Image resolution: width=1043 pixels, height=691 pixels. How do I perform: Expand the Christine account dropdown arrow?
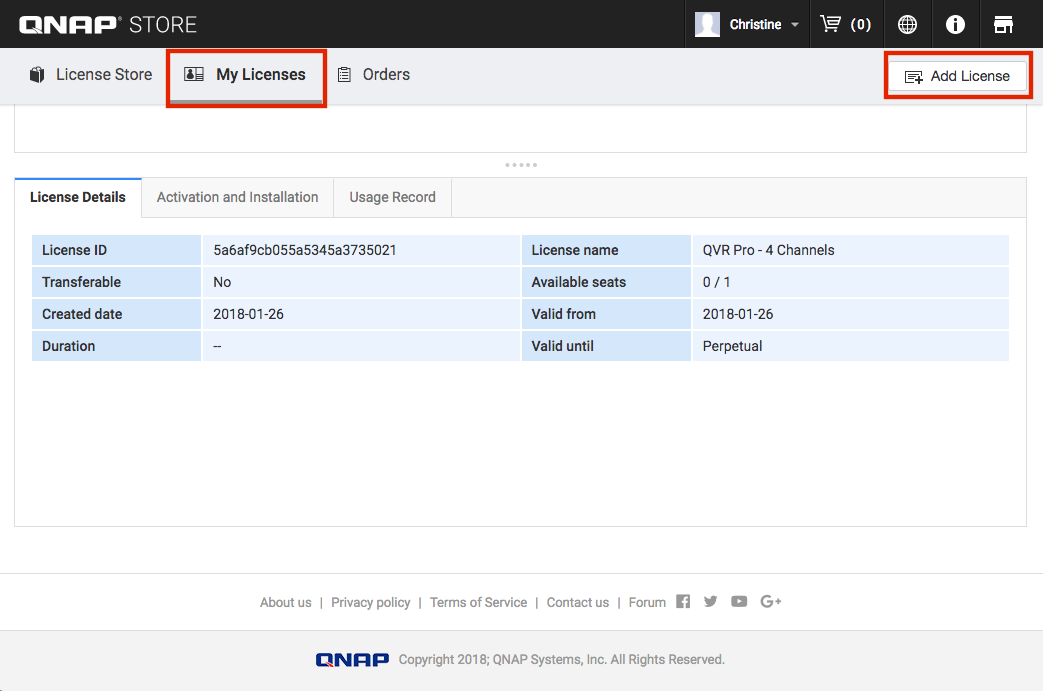tap(794, 25)
